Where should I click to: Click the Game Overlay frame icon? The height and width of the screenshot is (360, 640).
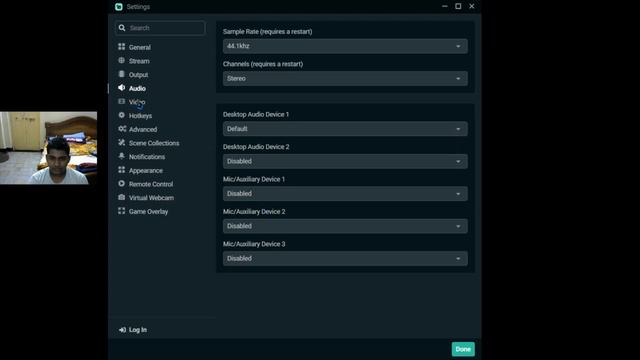point(122,211)
